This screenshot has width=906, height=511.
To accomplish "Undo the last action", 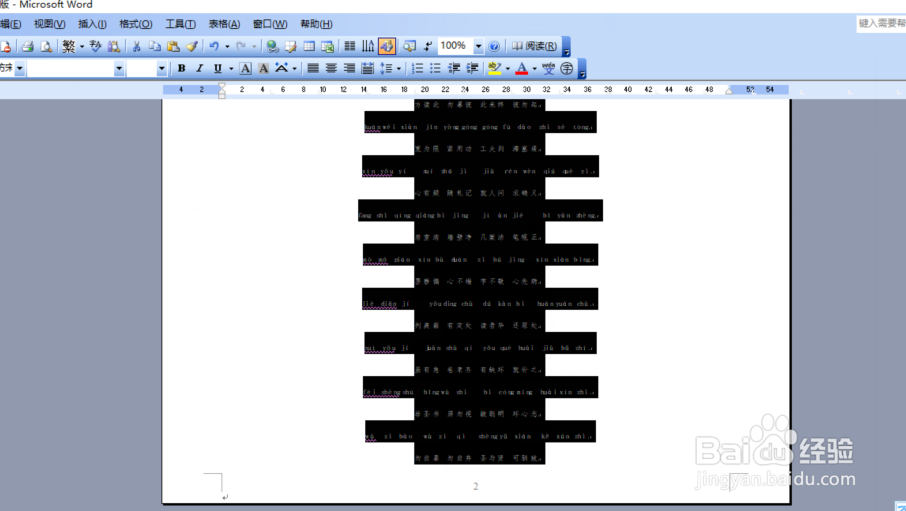I will (x=214, y=46).
